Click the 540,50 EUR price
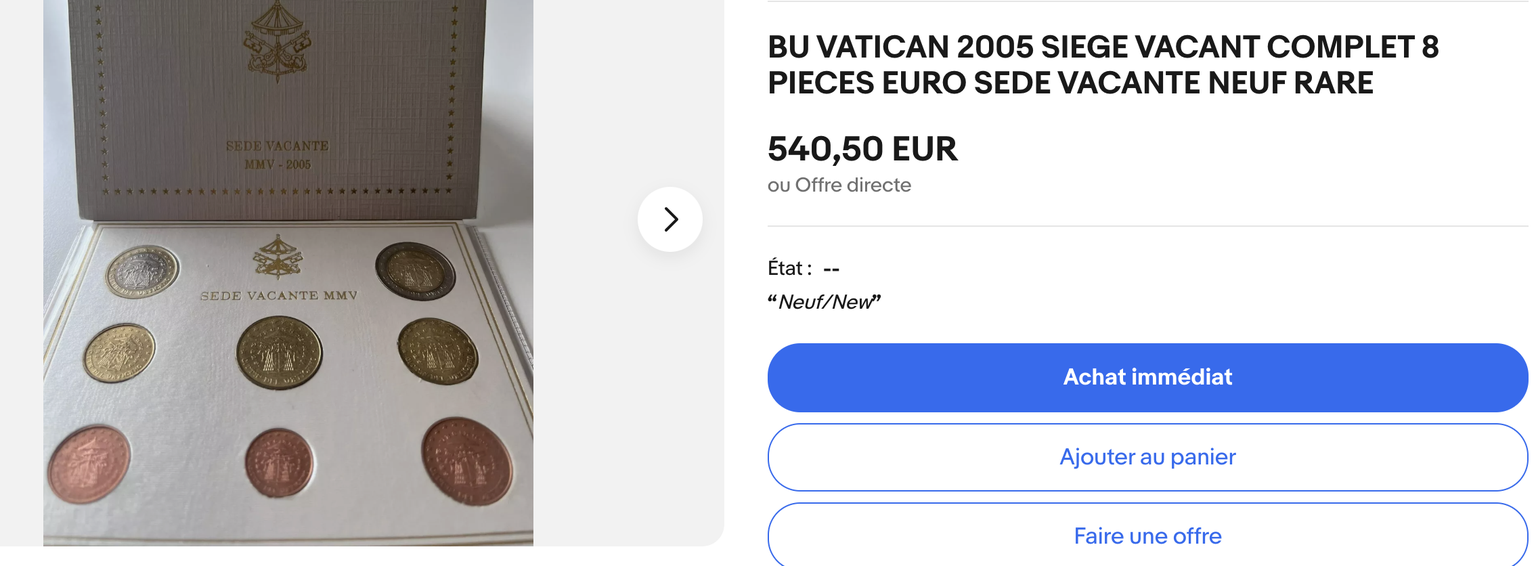This screenshot has width=1536, height=566. tap(862, 149)
